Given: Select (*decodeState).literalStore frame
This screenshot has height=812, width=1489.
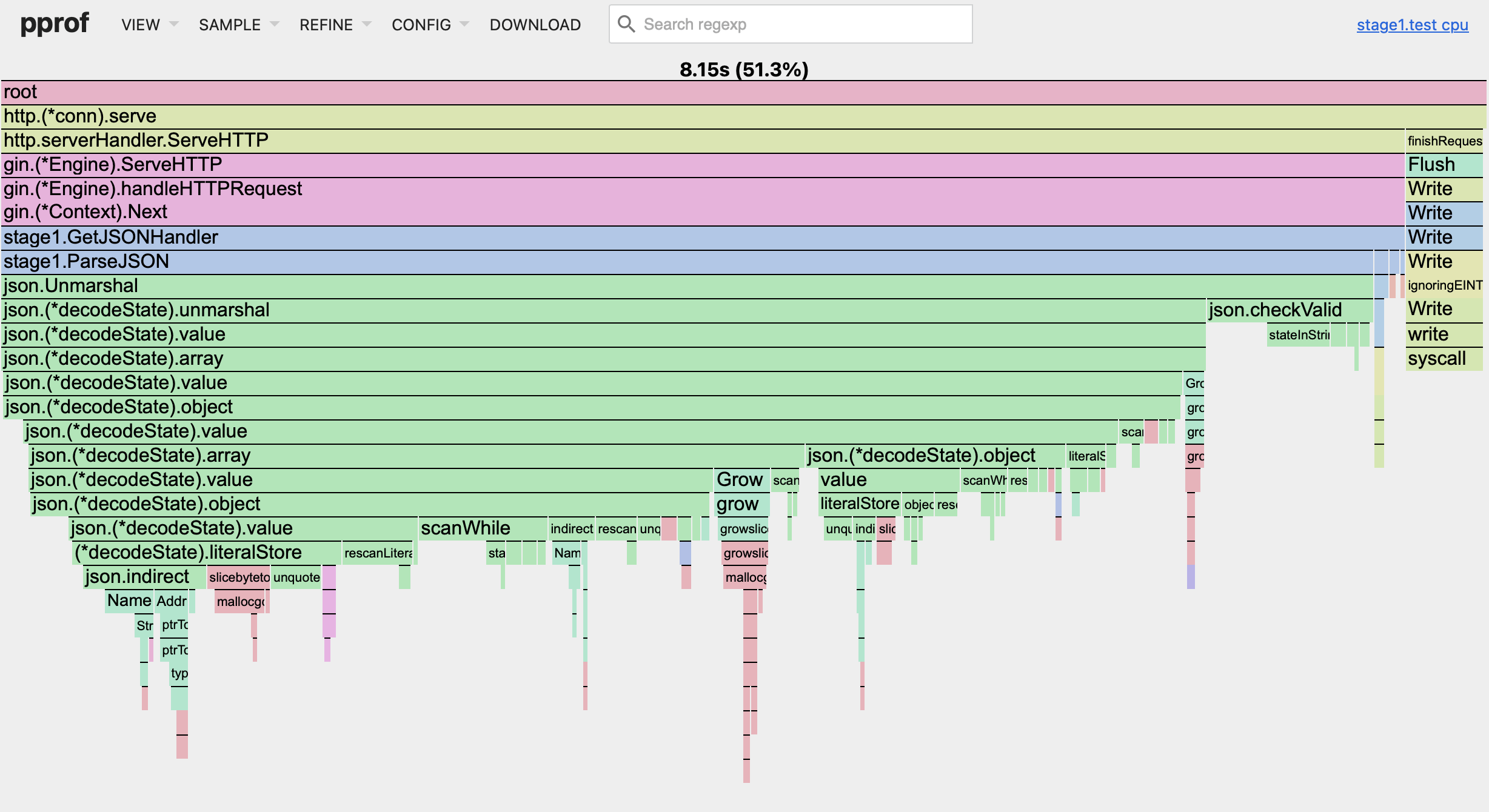Looking at the screenshot, I should point(207,553).
